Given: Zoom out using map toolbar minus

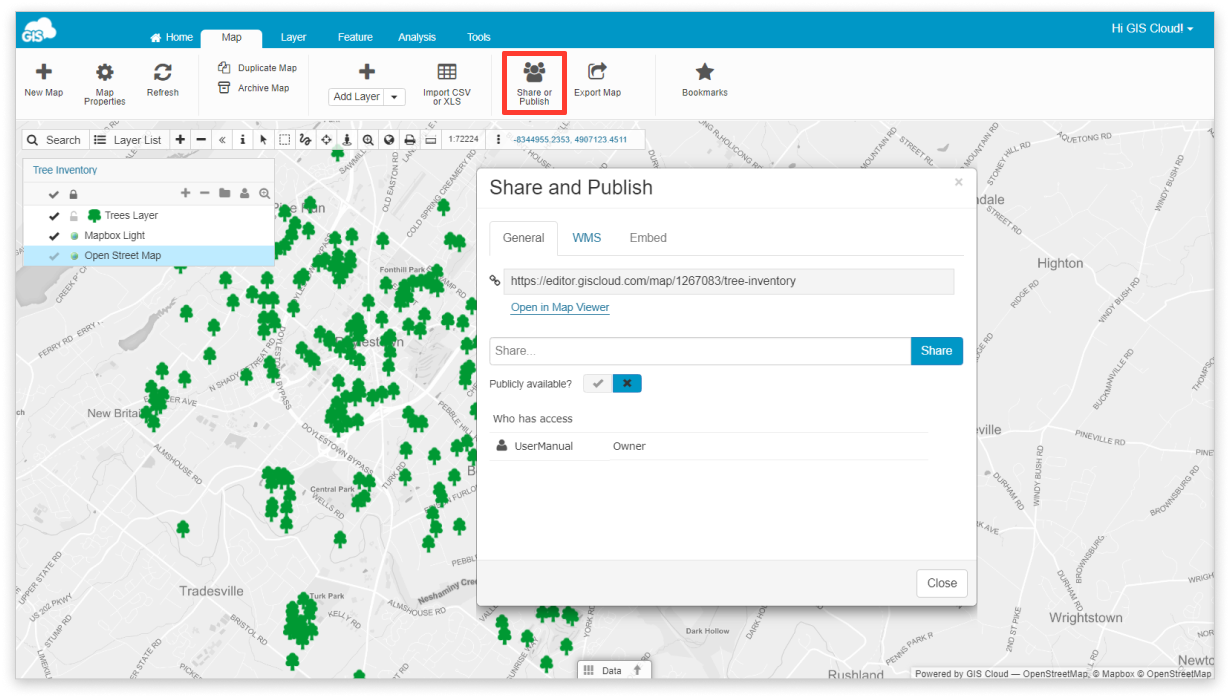Looking at the screenshot, I should coord(201,140).
